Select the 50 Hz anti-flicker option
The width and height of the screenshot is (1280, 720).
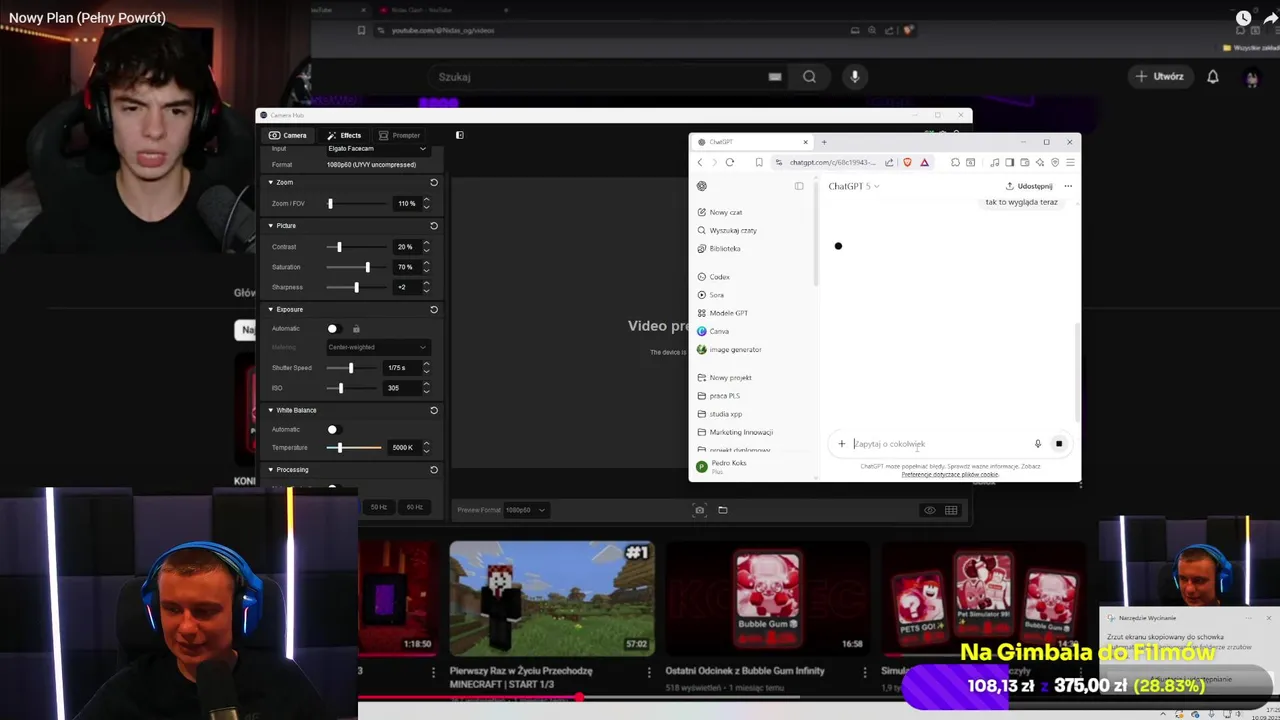pyautogui.click(x=379, y=508)
